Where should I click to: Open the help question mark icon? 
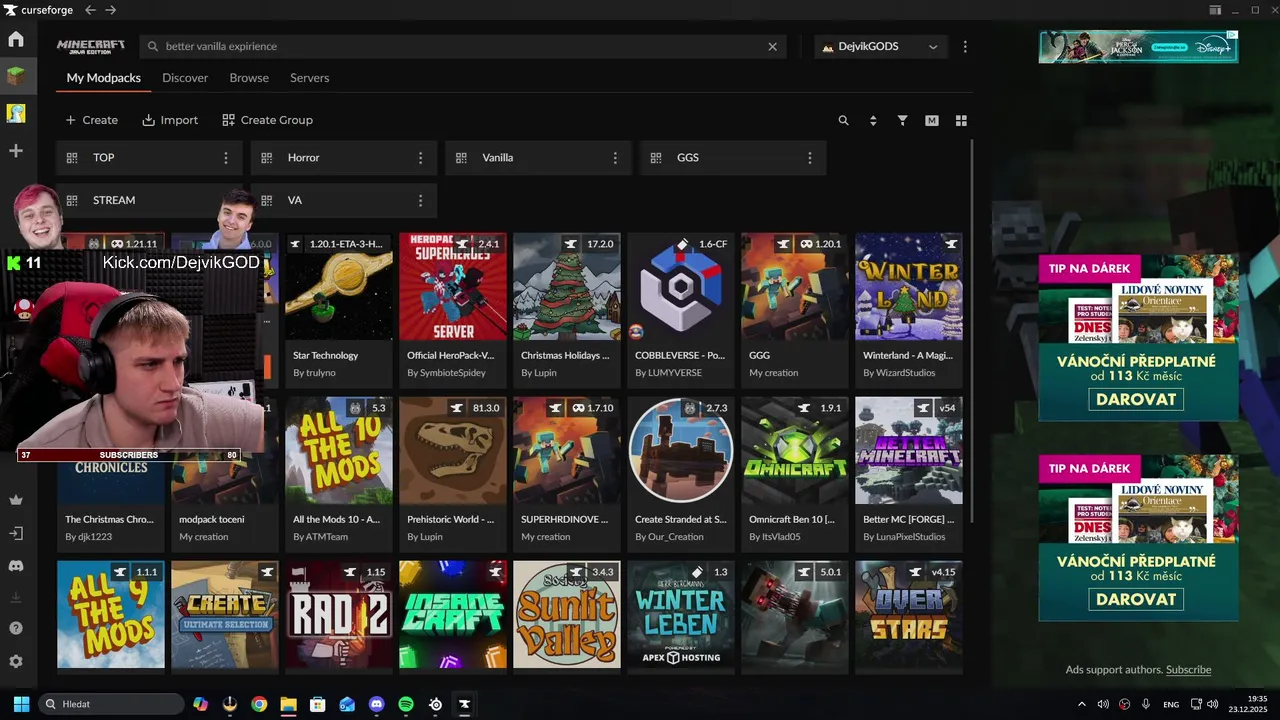coord(16,628)
